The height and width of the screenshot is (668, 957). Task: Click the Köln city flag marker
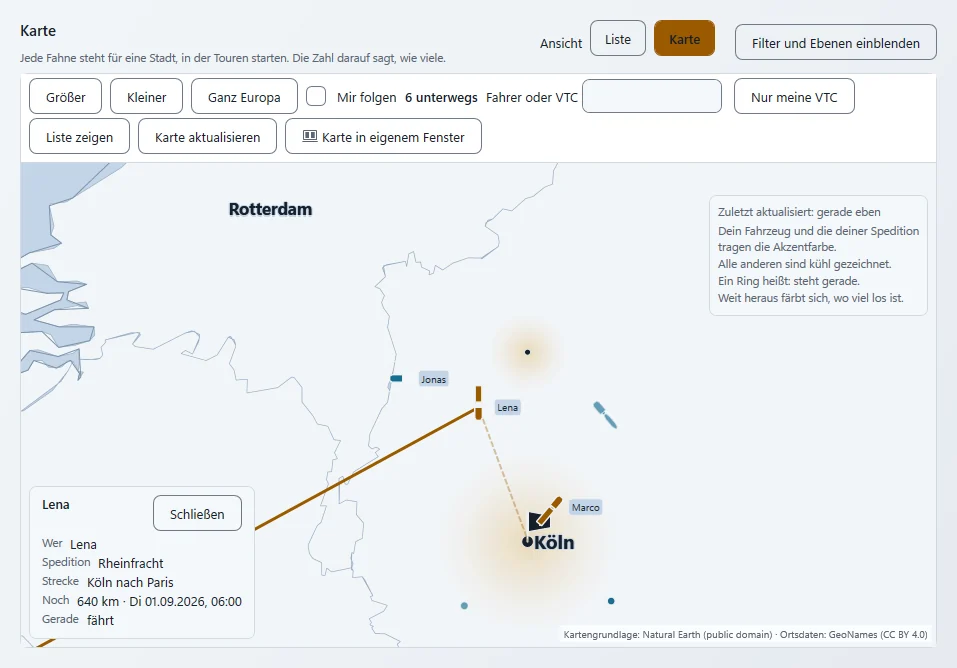[540, 520]
